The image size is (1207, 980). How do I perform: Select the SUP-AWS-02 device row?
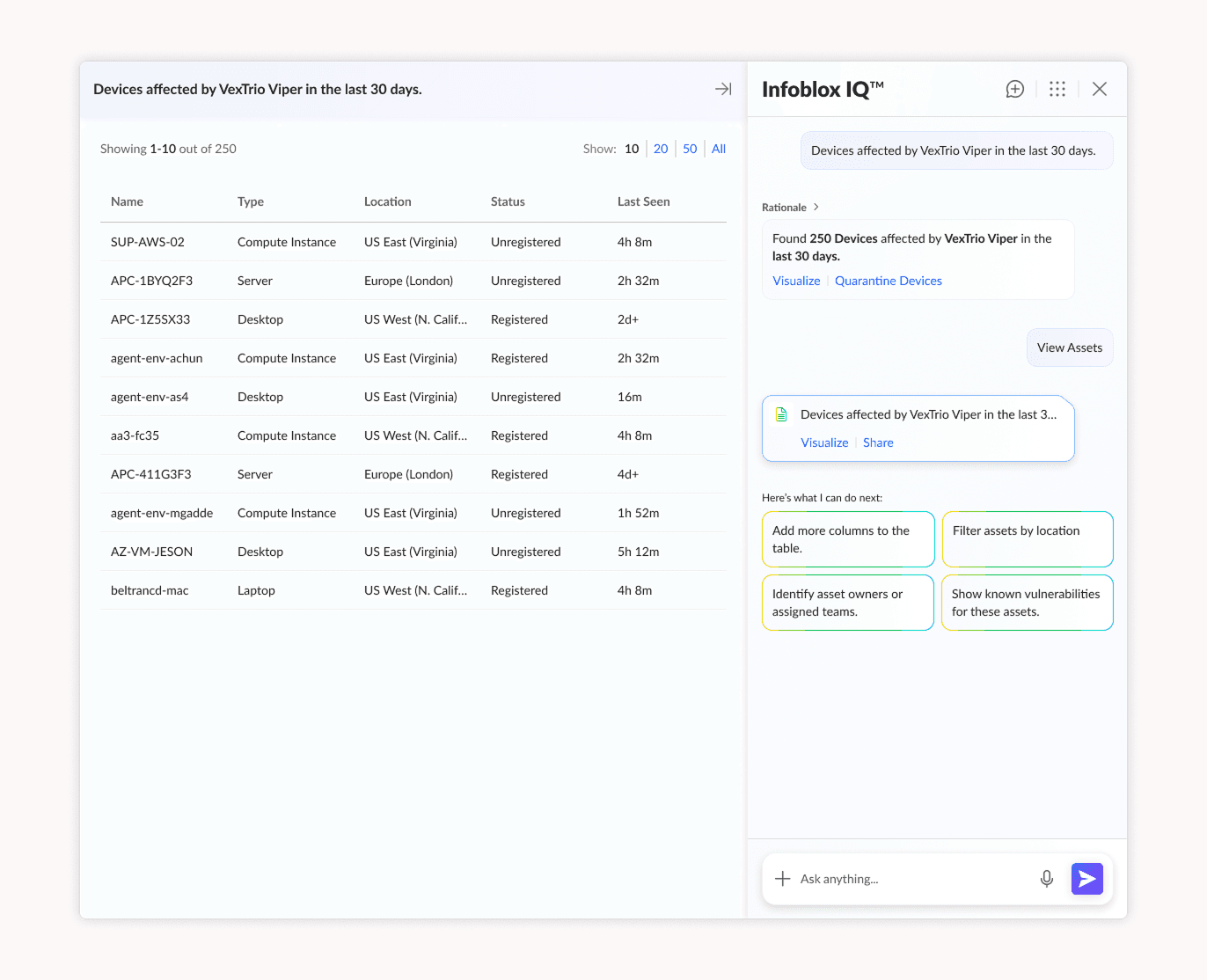(x=413, y=242)
